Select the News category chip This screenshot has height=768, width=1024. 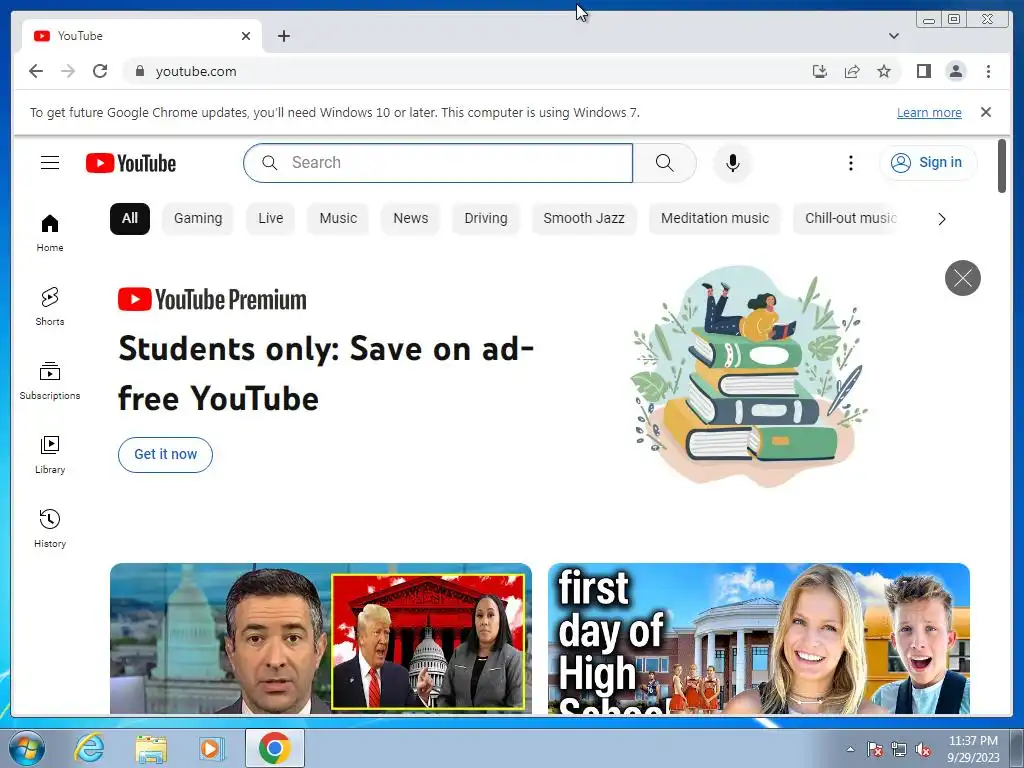click(411, 219)
